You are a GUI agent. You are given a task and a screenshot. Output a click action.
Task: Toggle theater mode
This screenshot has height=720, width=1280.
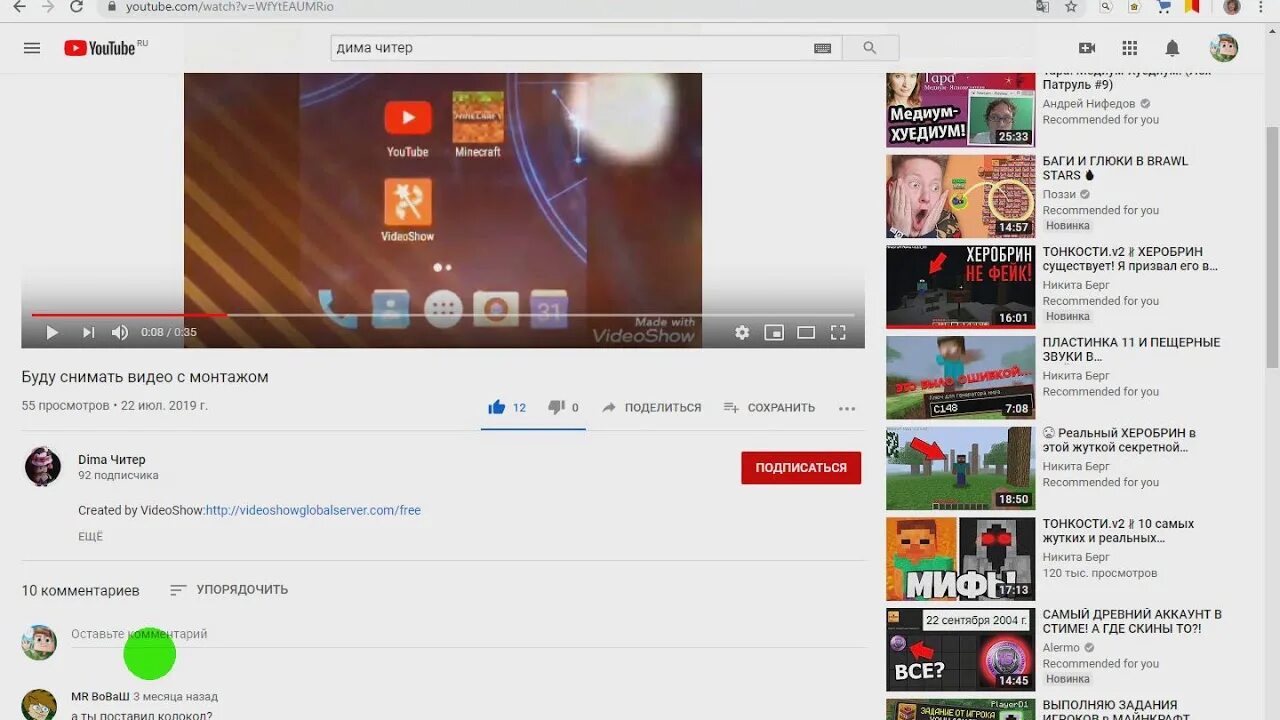point(806,333)
